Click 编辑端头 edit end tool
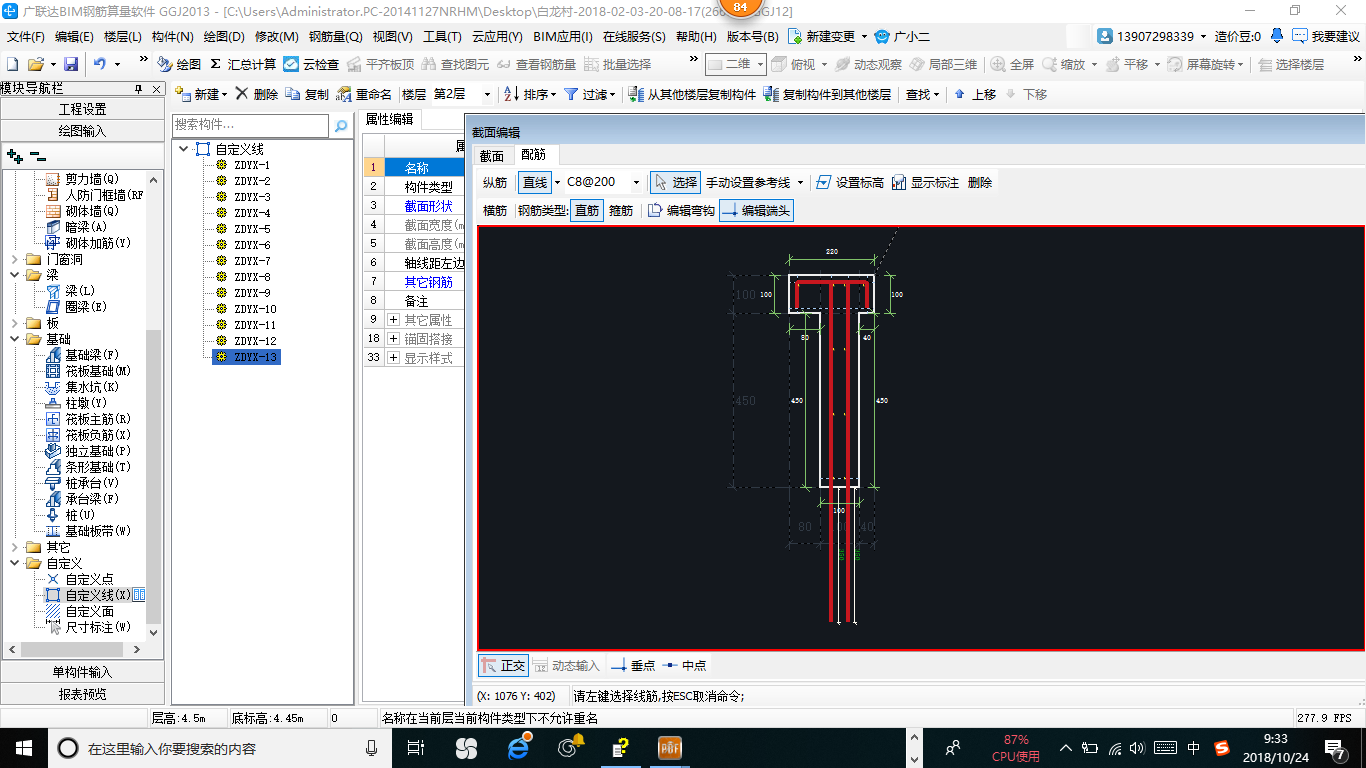The image size is (1366, 768). coord(756,210)
